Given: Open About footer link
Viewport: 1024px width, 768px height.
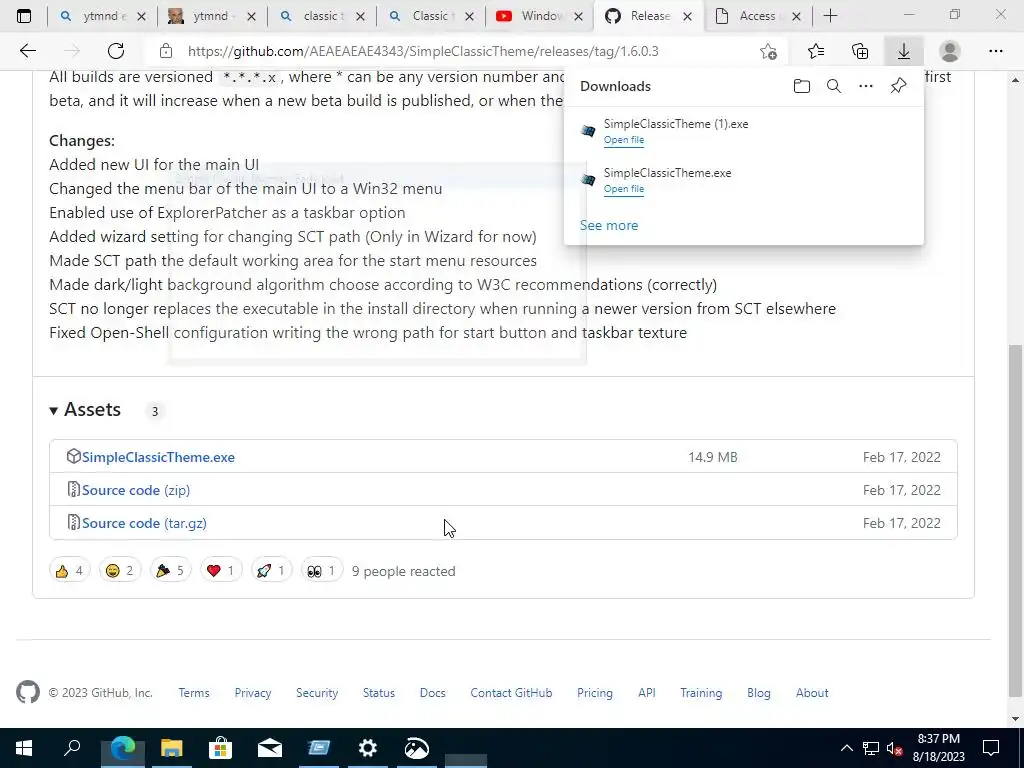Looking at the screenshot, I should tap(812, 693).
